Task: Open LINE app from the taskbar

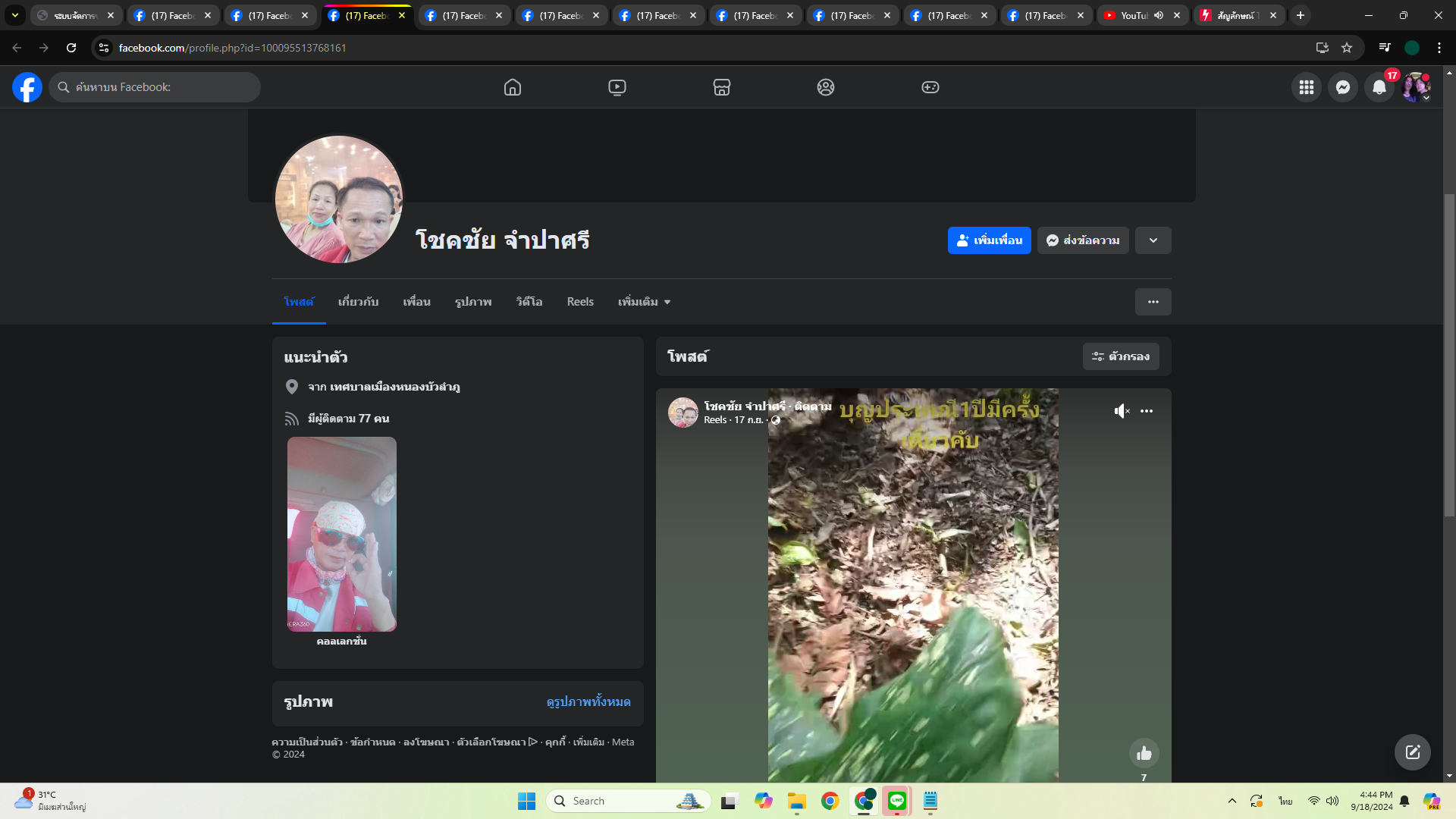Action: click(x=897, y=801)
